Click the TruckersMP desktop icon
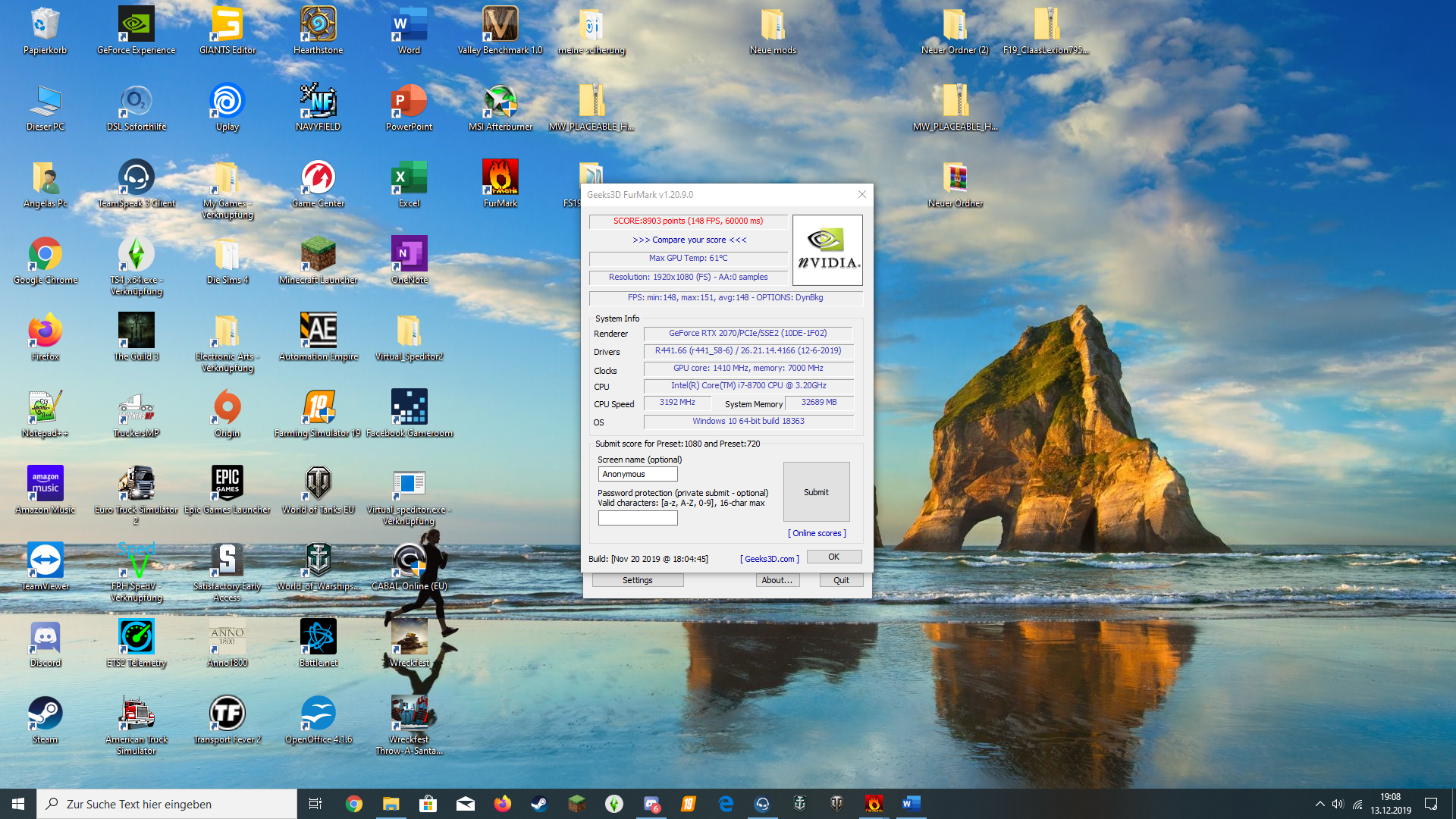The image size is (1456, 819). click(136, 414)
